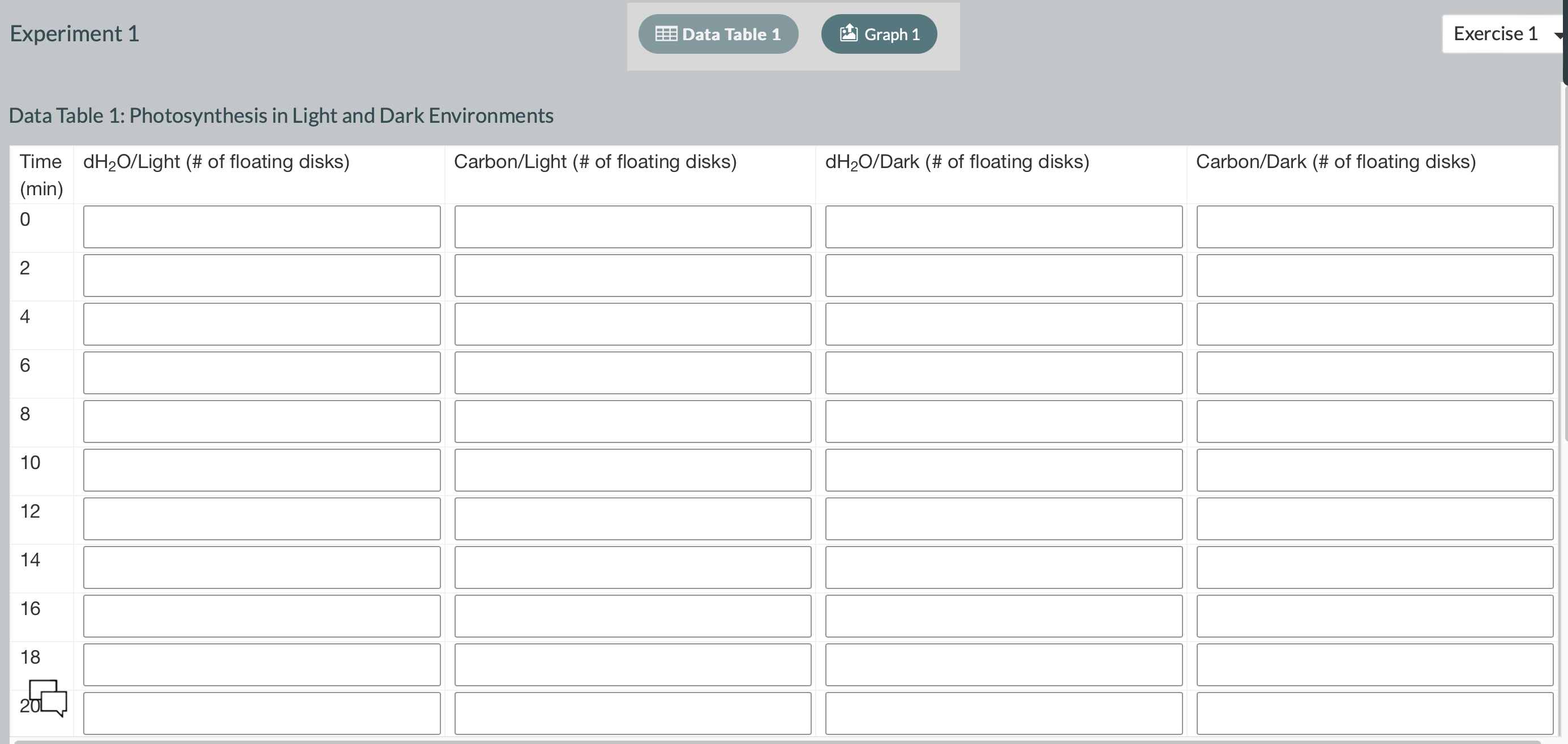1568x744 pixels.
Task: Select the dH2O/Dark field at 4 minutes
Action: tap(1003, 324)
